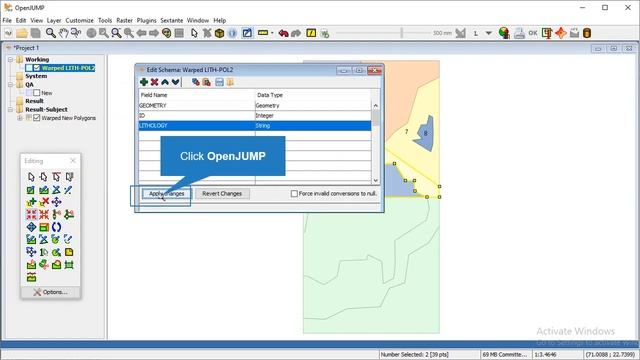Click the green plus add-field icon
640x360 pixels.
tap(144, 82)
